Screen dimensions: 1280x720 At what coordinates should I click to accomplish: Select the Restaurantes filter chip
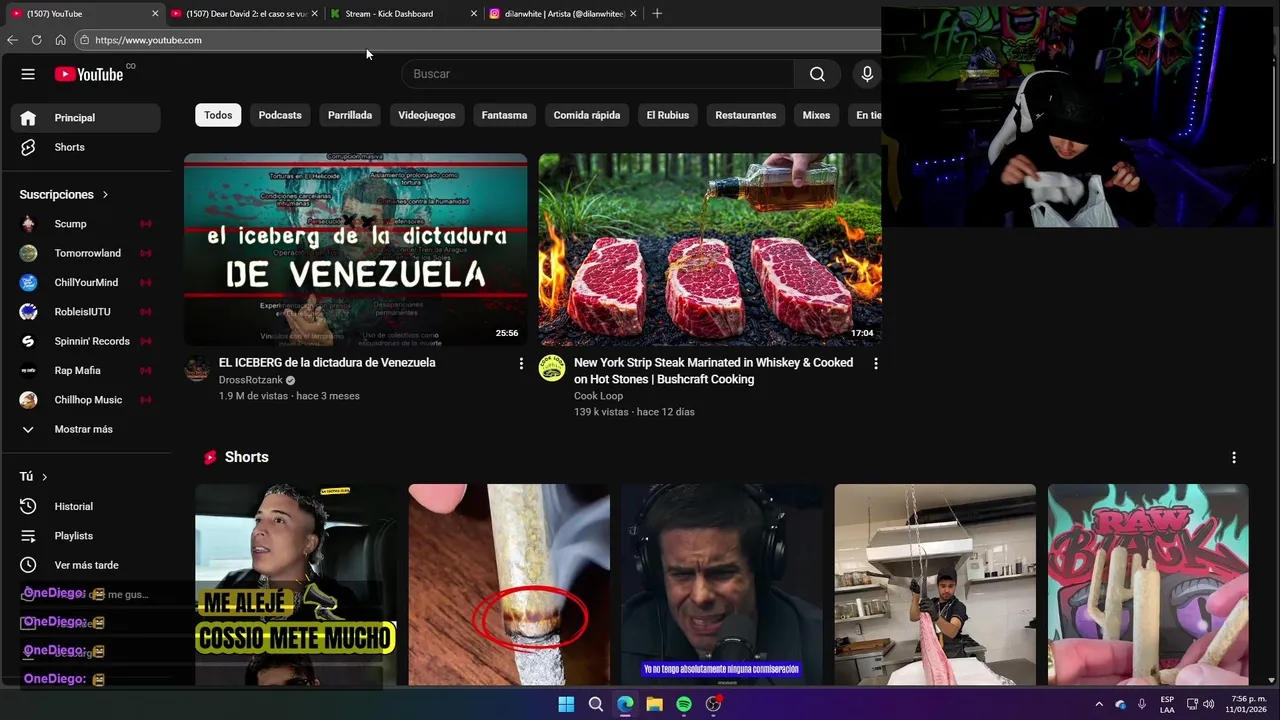pyautogui.click(x=746, y=115)
